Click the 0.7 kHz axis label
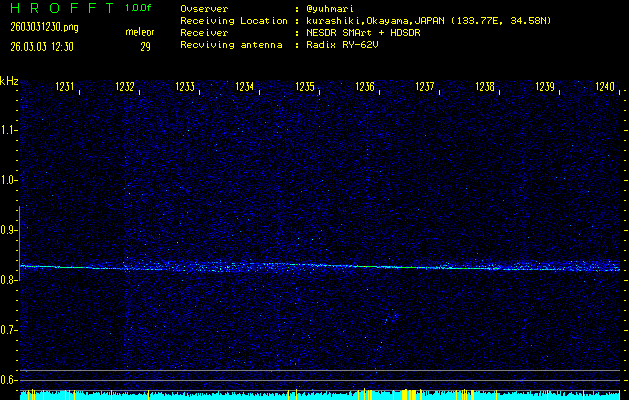Viewport: 629px width, 400px height. (x=7, y=330)
